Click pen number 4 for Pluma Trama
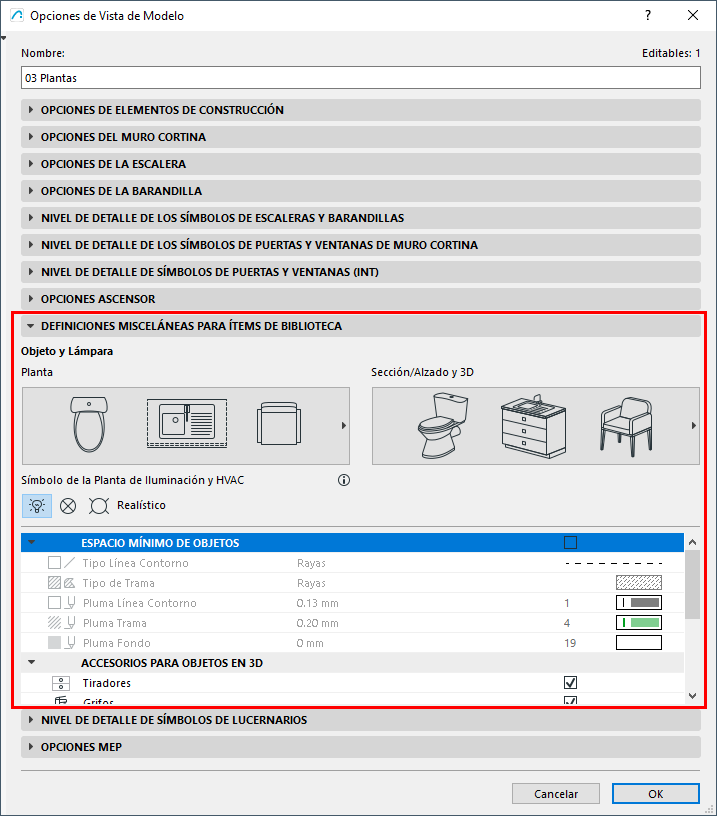The height and width of the screenshot is (816, 717). [x=567, y=623]
